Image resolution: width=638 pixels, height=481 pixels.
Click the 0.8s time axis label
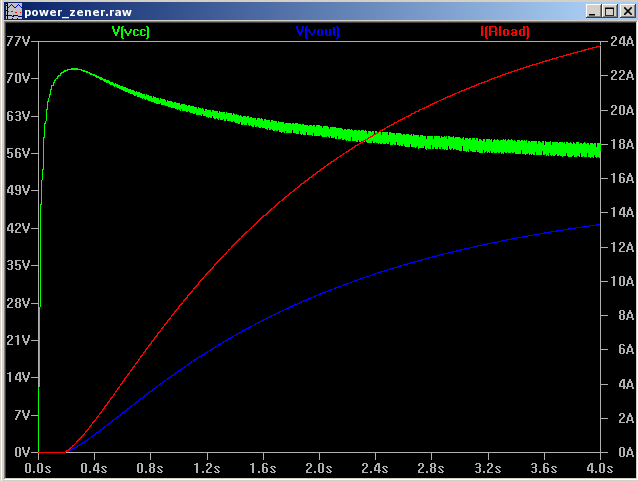150,468
